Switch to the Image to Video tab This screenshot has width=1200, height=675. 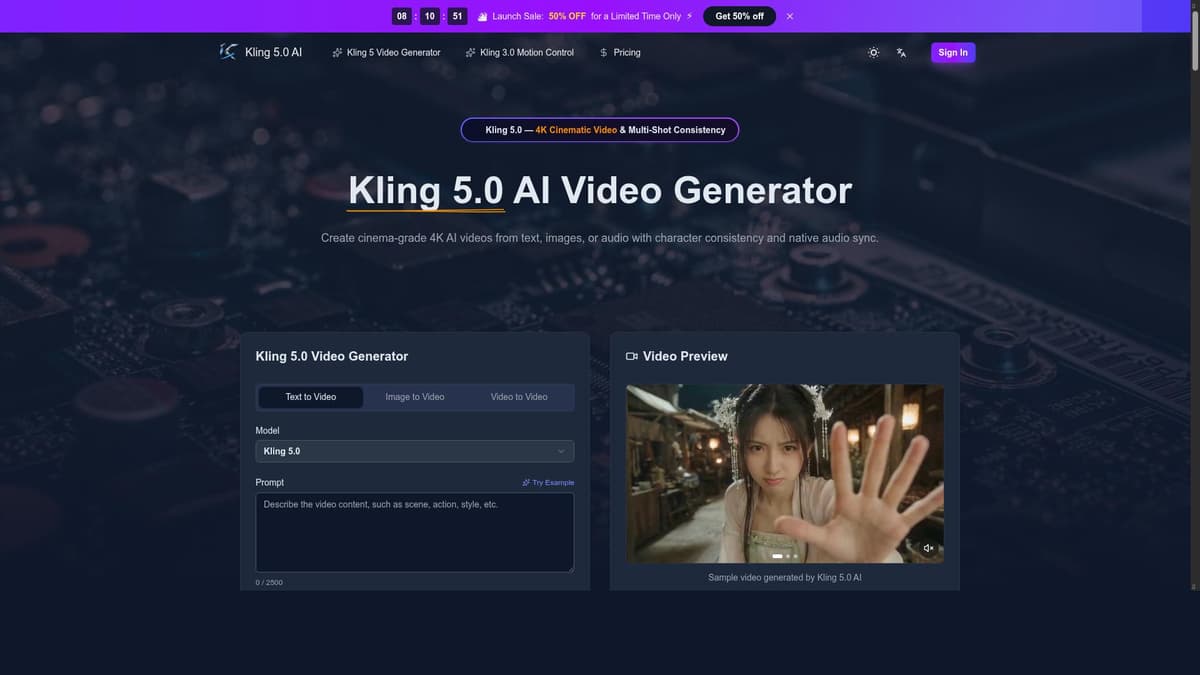[414, 396]
